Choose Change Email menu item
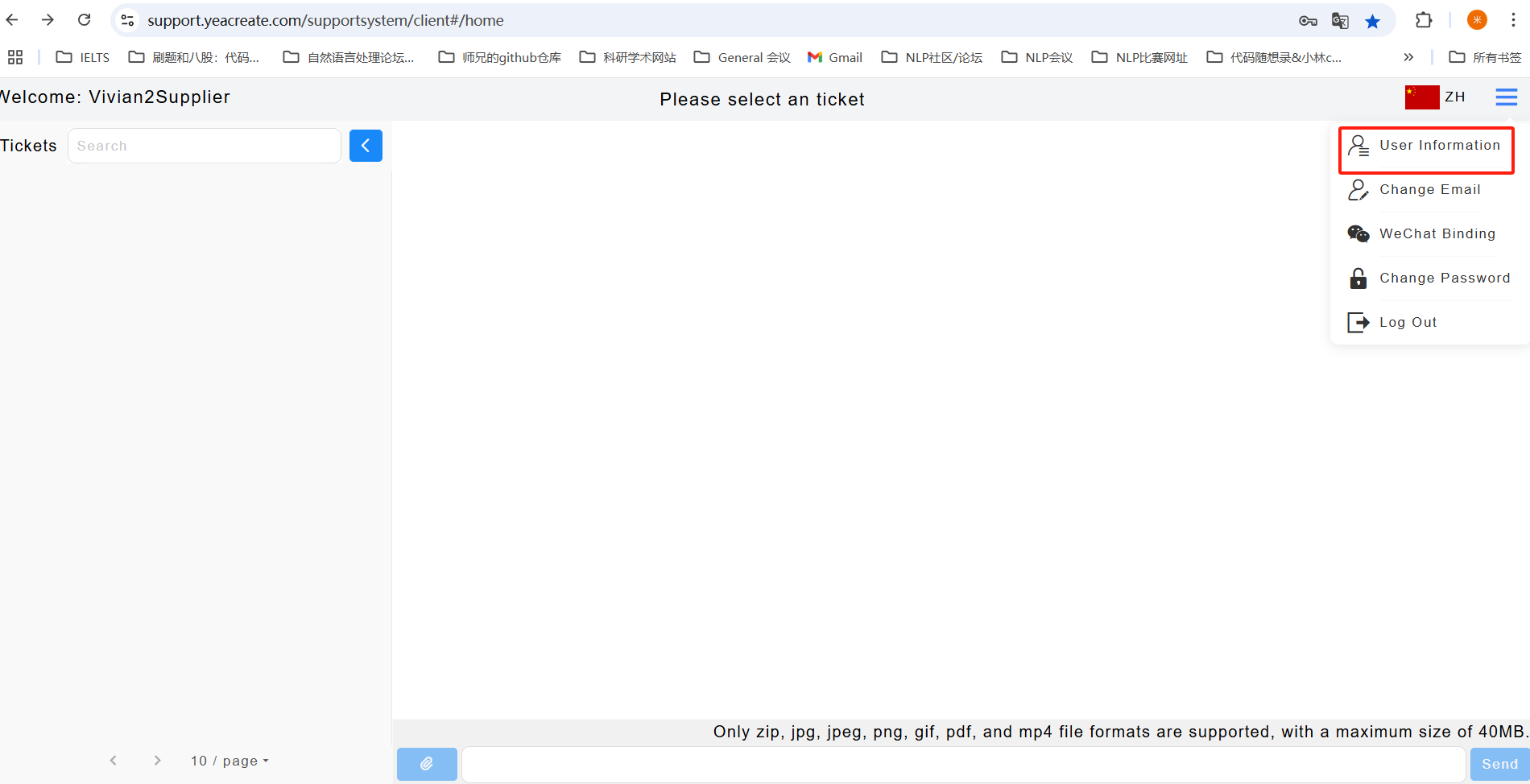The width and height of the screenshot is (1530, 784). pyautogui.click(x=1429, y=190)
